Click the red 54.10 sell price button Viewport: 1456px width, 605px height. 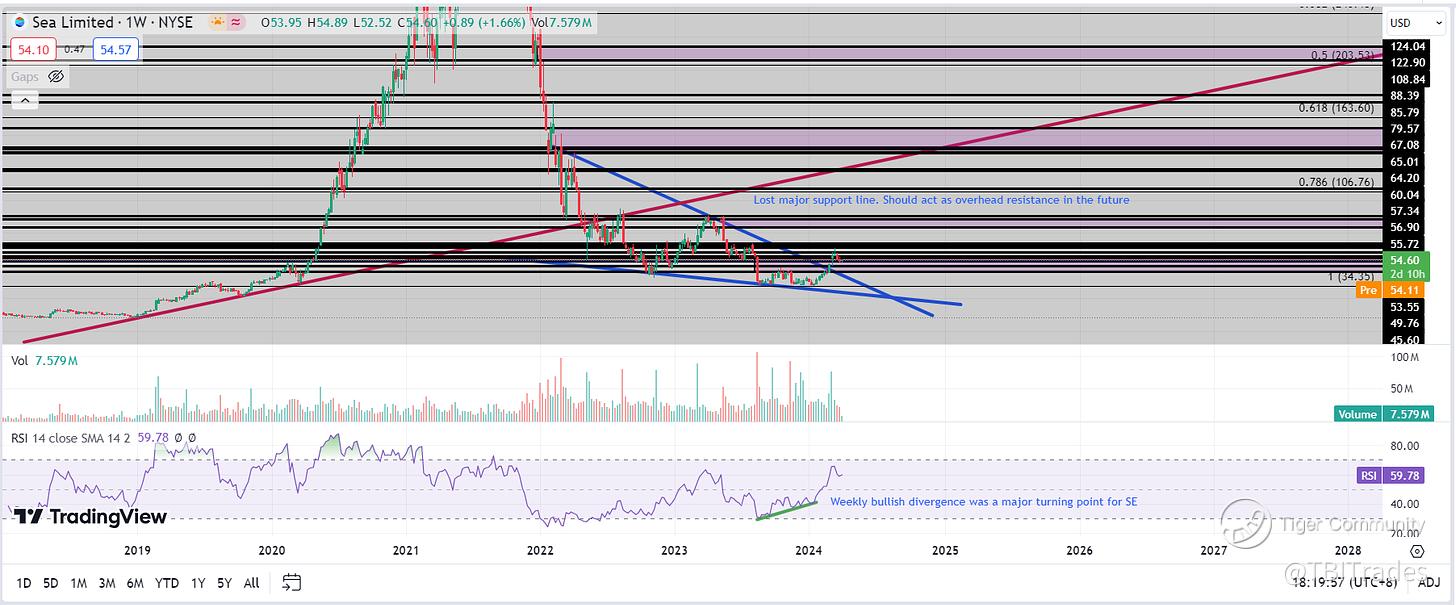click(x=32, y=48)
